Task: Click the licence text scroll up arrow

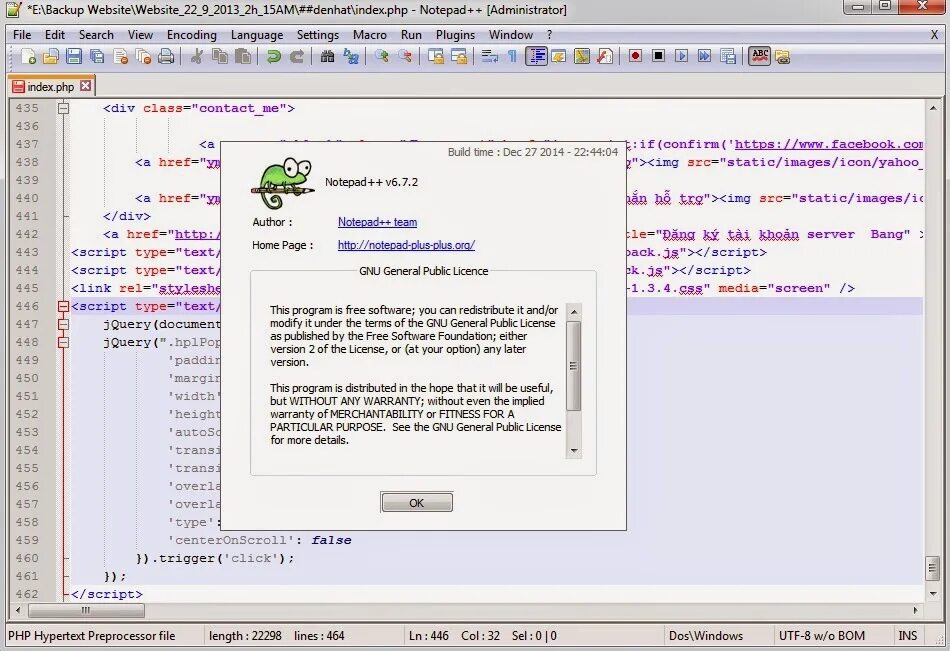Action: (573, 312)
